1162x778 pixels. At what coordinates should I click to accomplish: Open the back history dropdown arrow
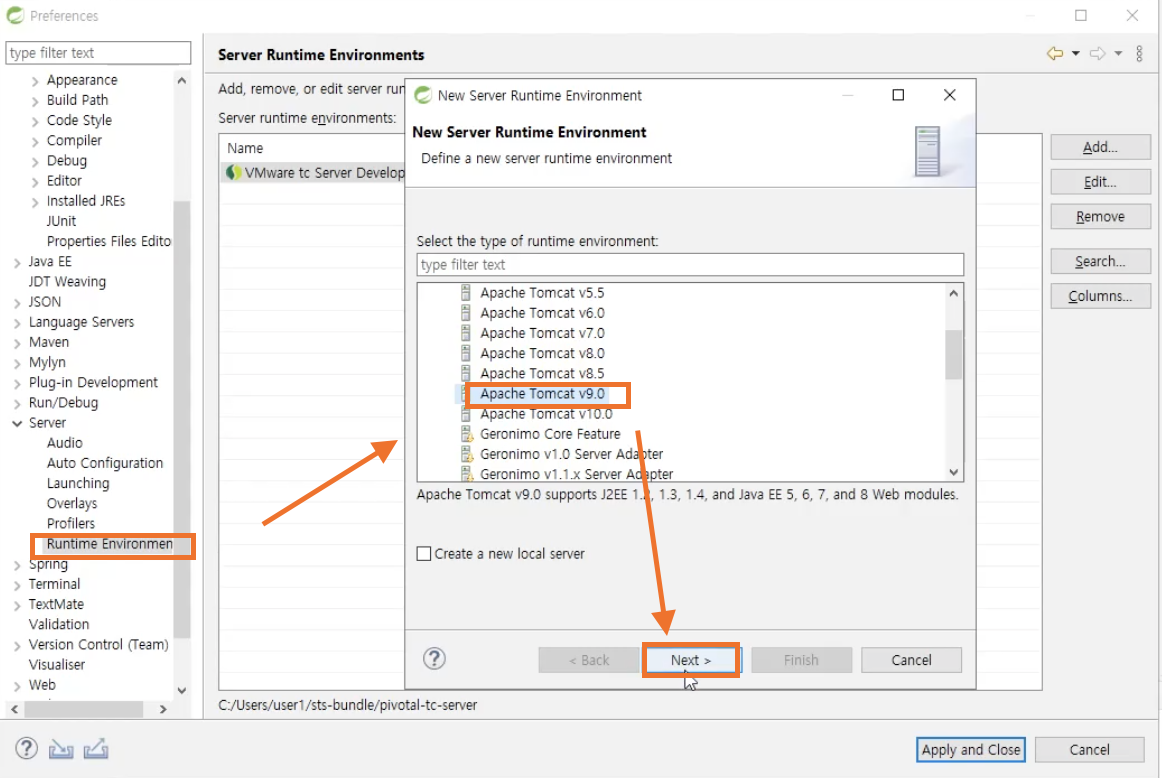point(1075,53)
